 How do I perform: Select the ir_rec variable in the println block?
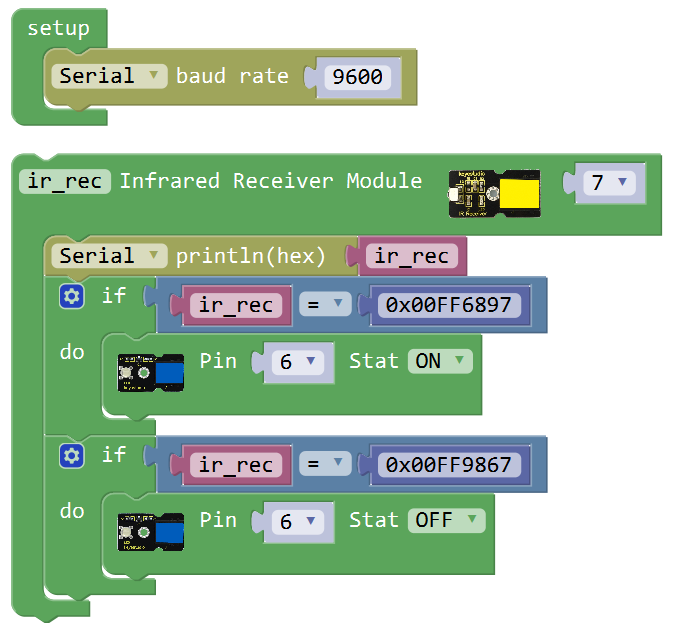click(411, 256)
